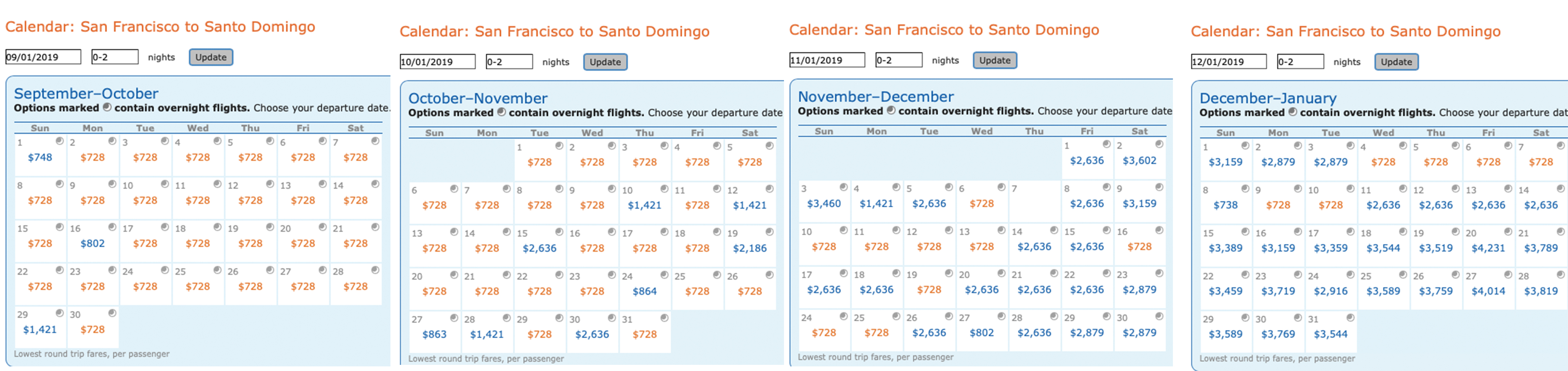Image resolution: width=1568 pixels, height=371 pixels.
Task: Click the 11/01/2019 start date field
Action: tap(828, 60)
